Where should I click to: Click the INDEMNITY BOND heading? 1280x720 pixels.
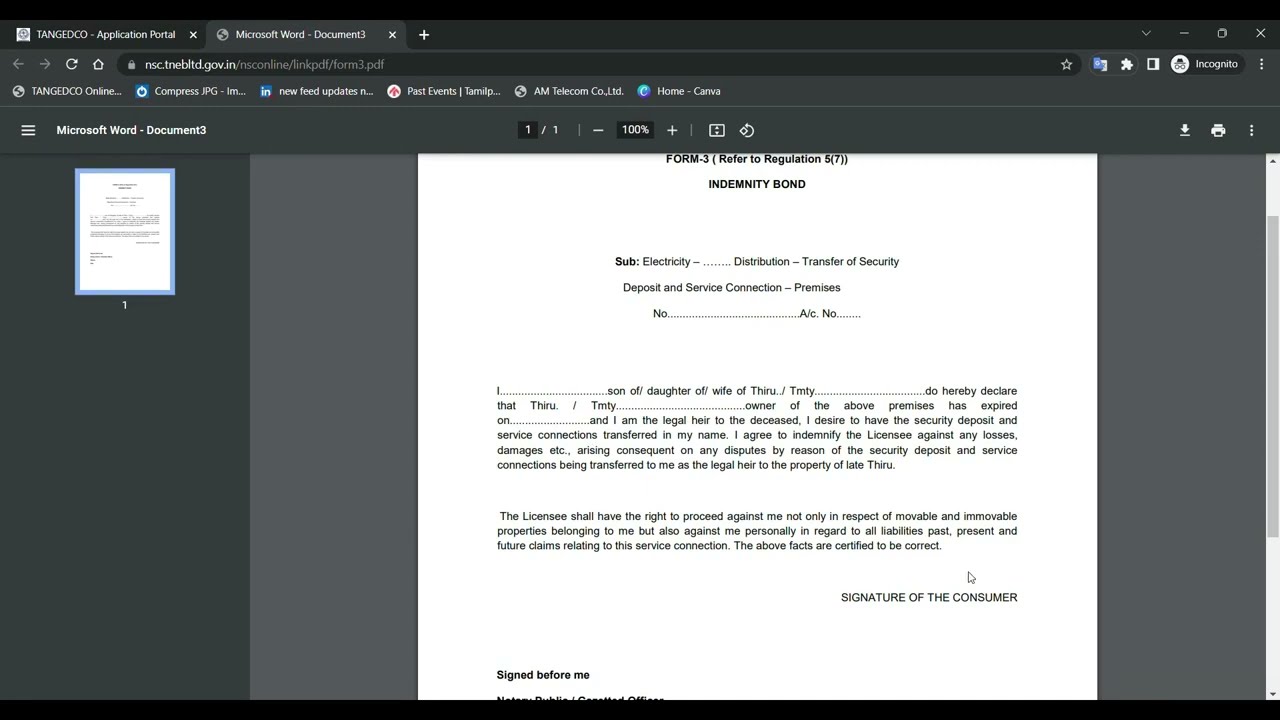pyautogui.click(x=757, y=184)
